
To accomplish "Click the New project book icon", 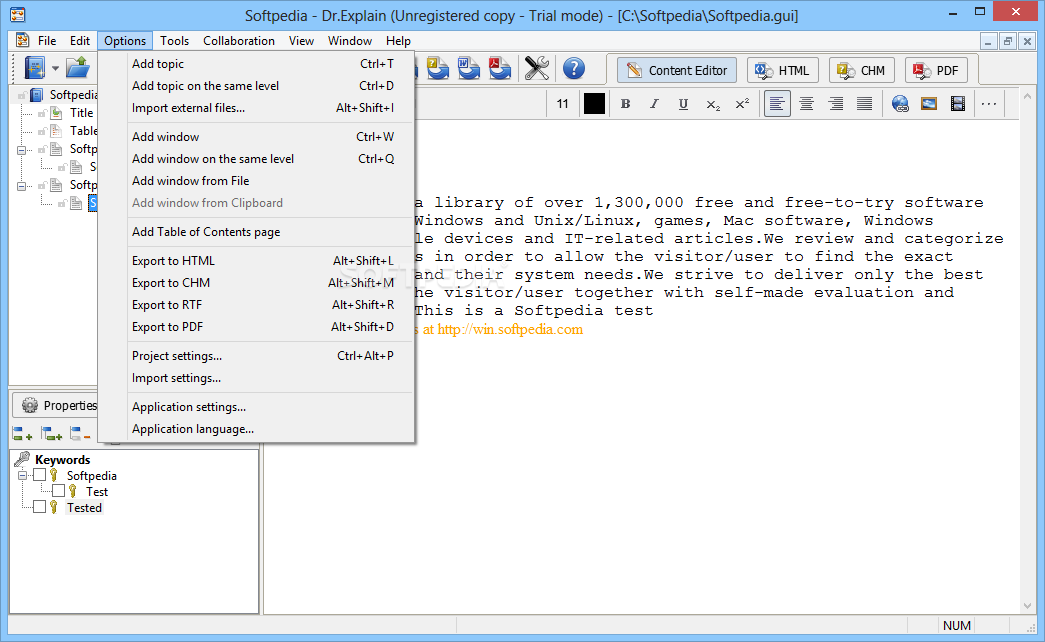I will pyautogui.click(x=35, y=68).
